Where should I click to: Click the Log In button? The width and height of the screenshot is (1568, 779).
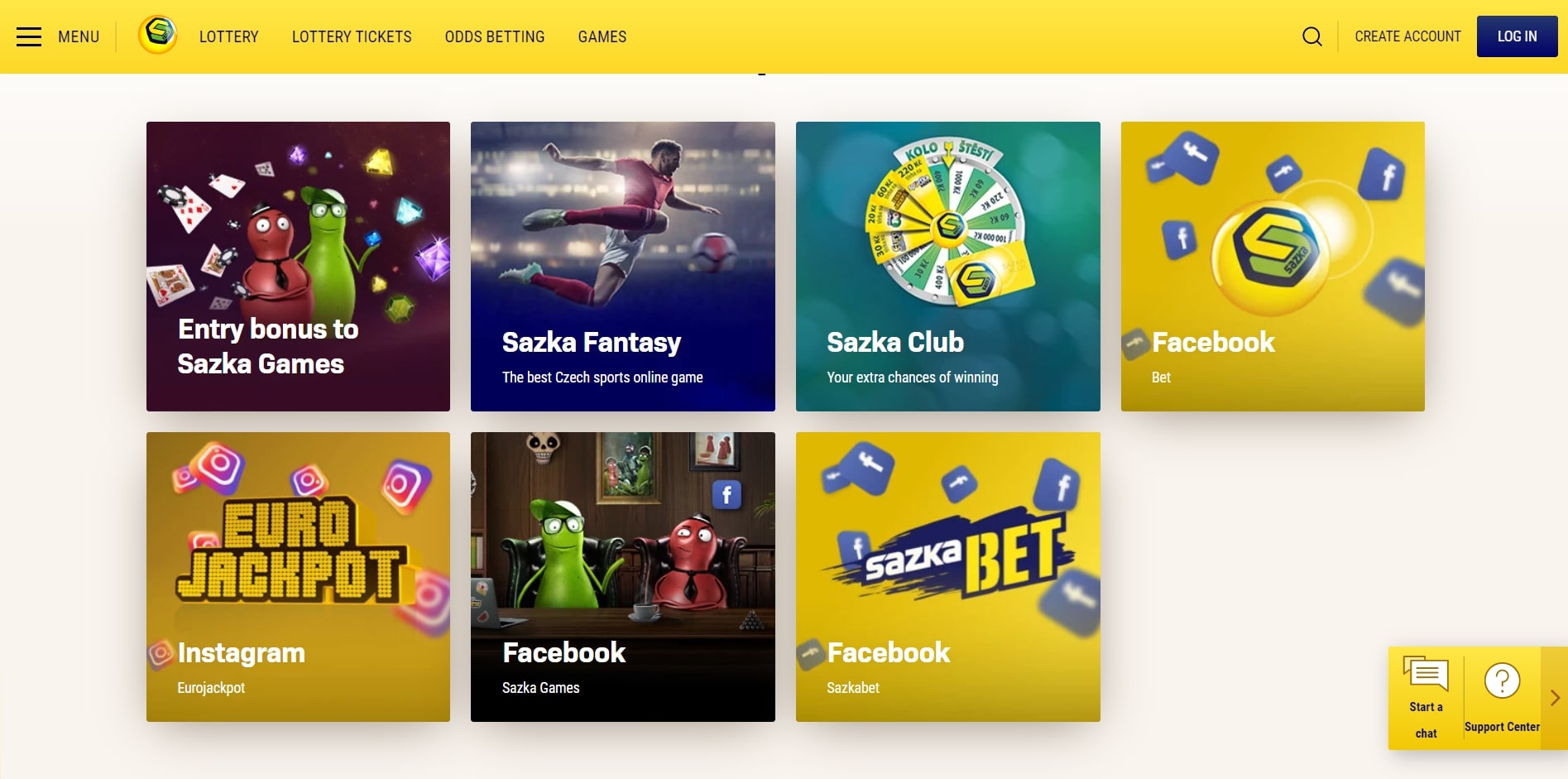click(x=1517, y=36)
